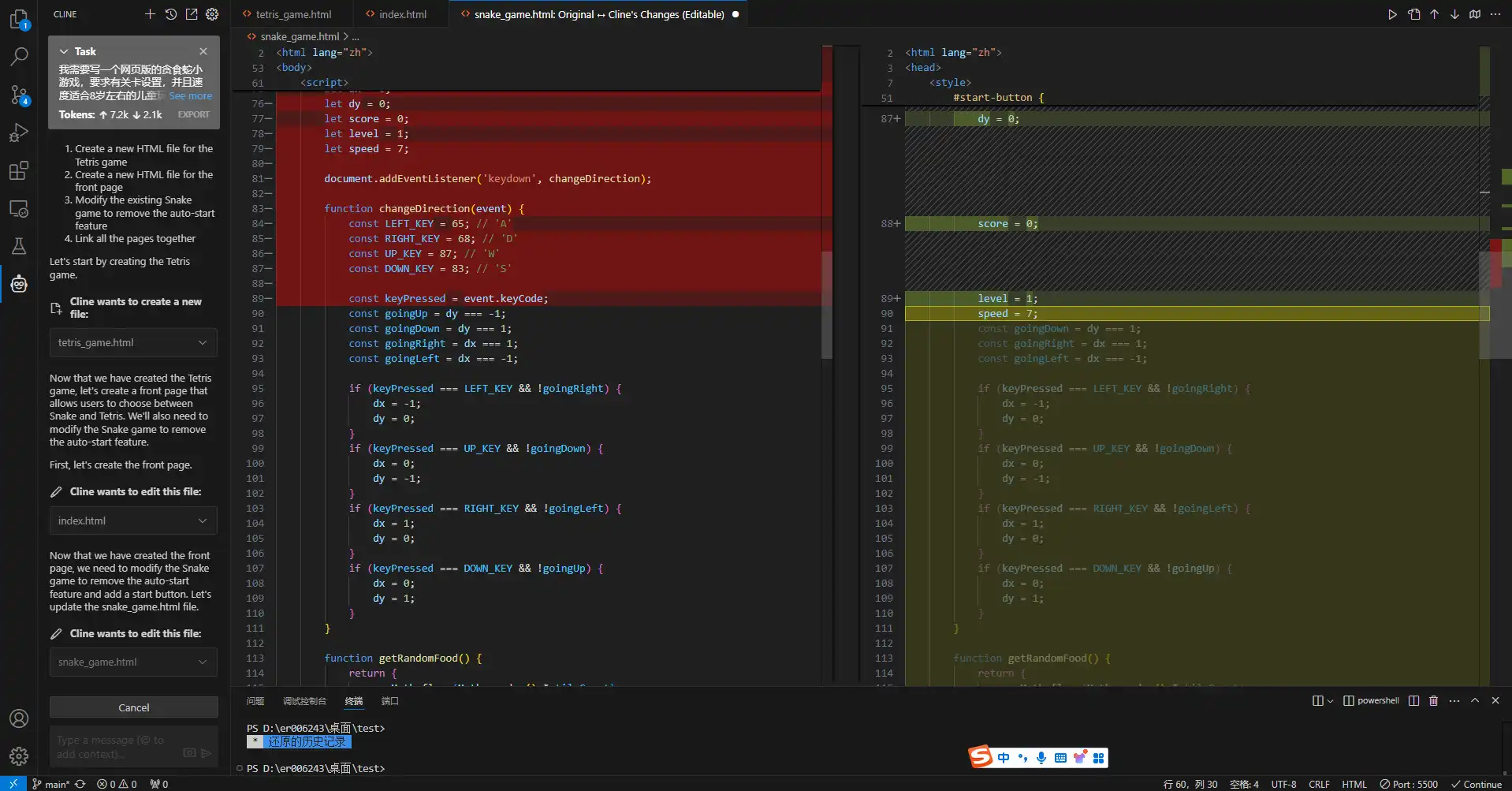Open errors and warnings count in status bar

coord(117,784)
